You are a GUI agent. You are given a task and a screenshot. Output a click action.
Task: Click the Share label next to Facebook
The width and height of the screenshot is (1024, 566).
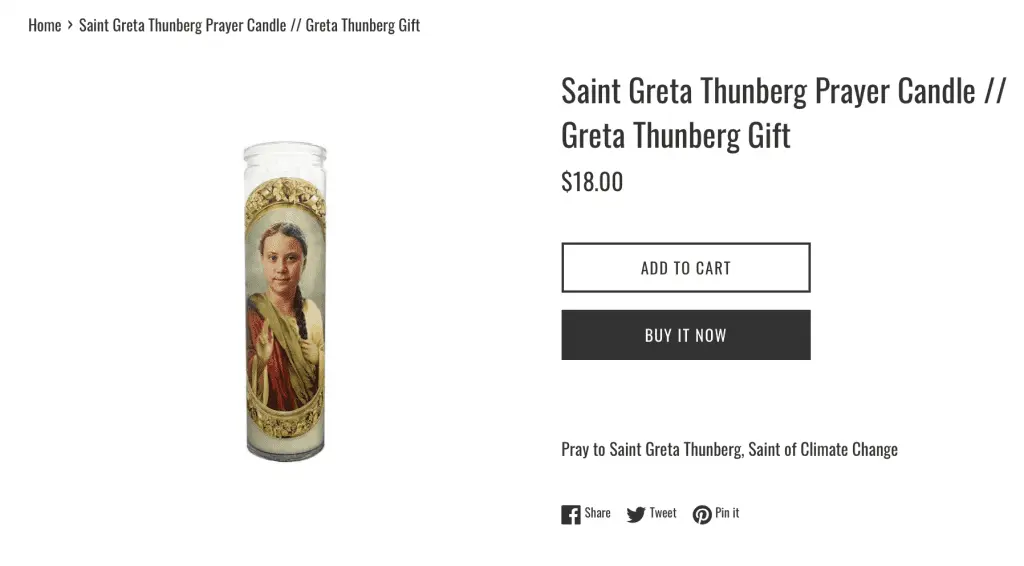pos(598,513)
